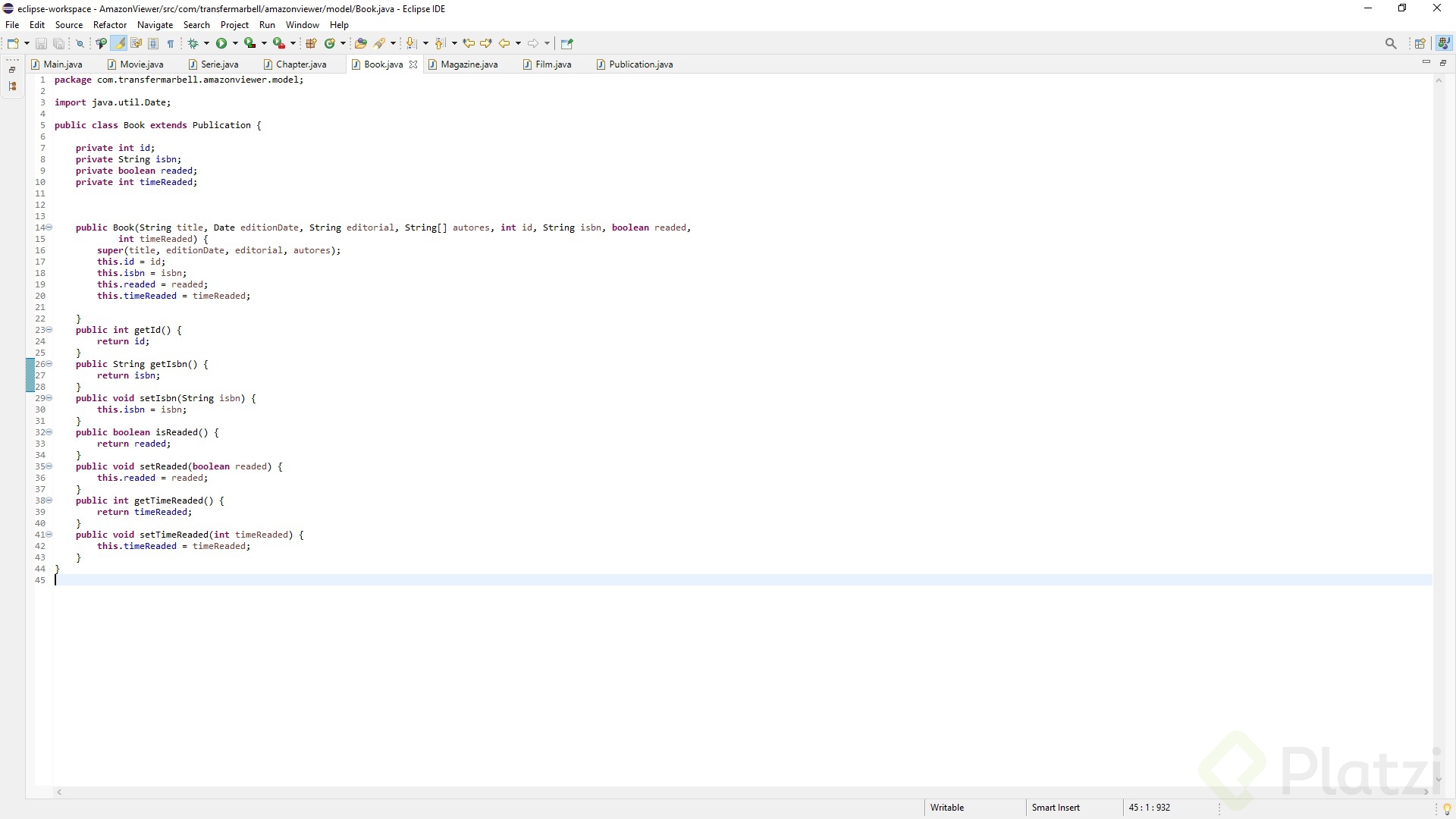Image resolution: width=1456 pixels, height=819 pixels.
Task: Click the New Java Package icon
Action: coord(311,43)
